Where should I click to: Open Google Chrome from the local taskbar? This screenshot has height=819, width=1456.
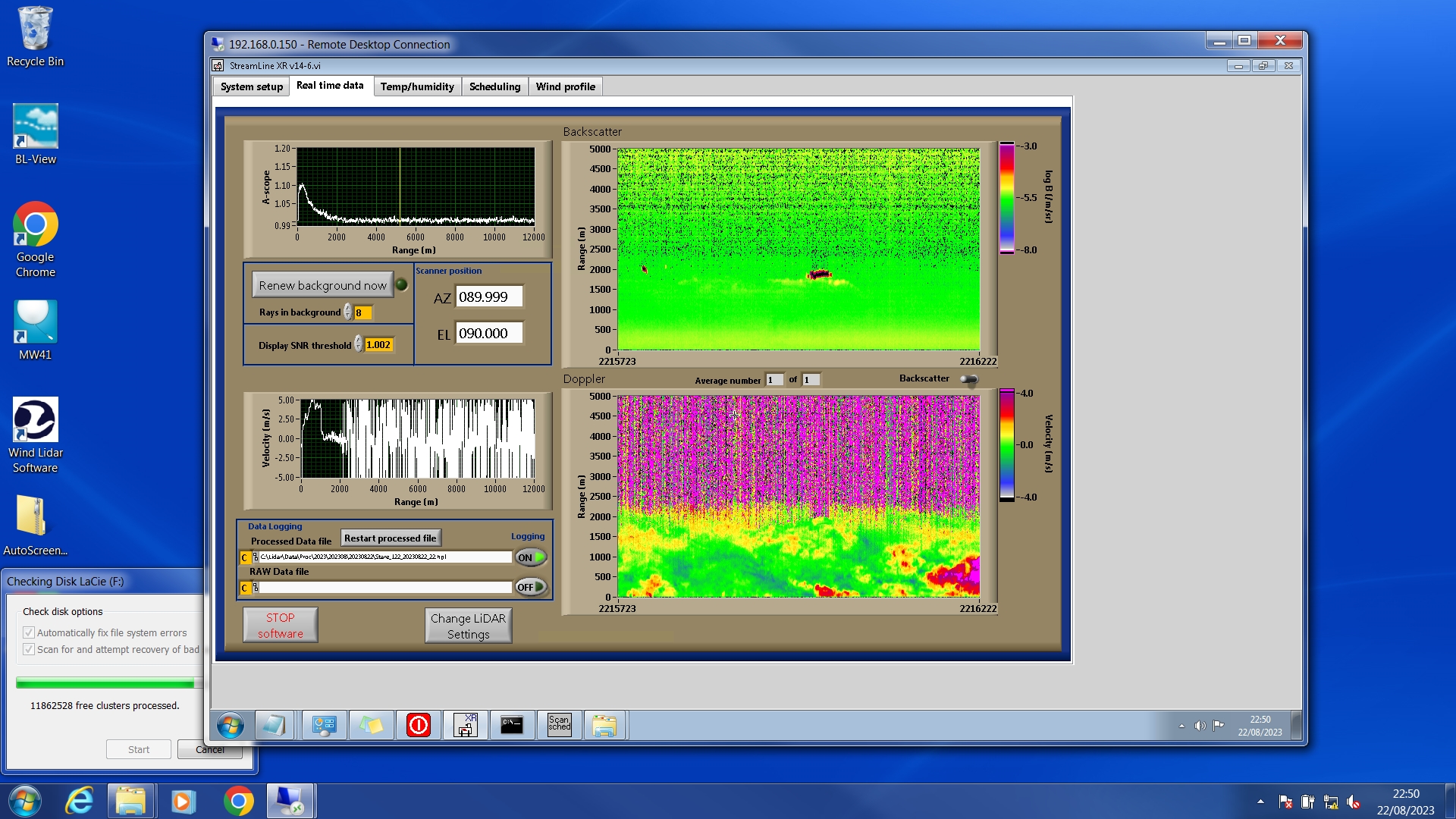238,801
